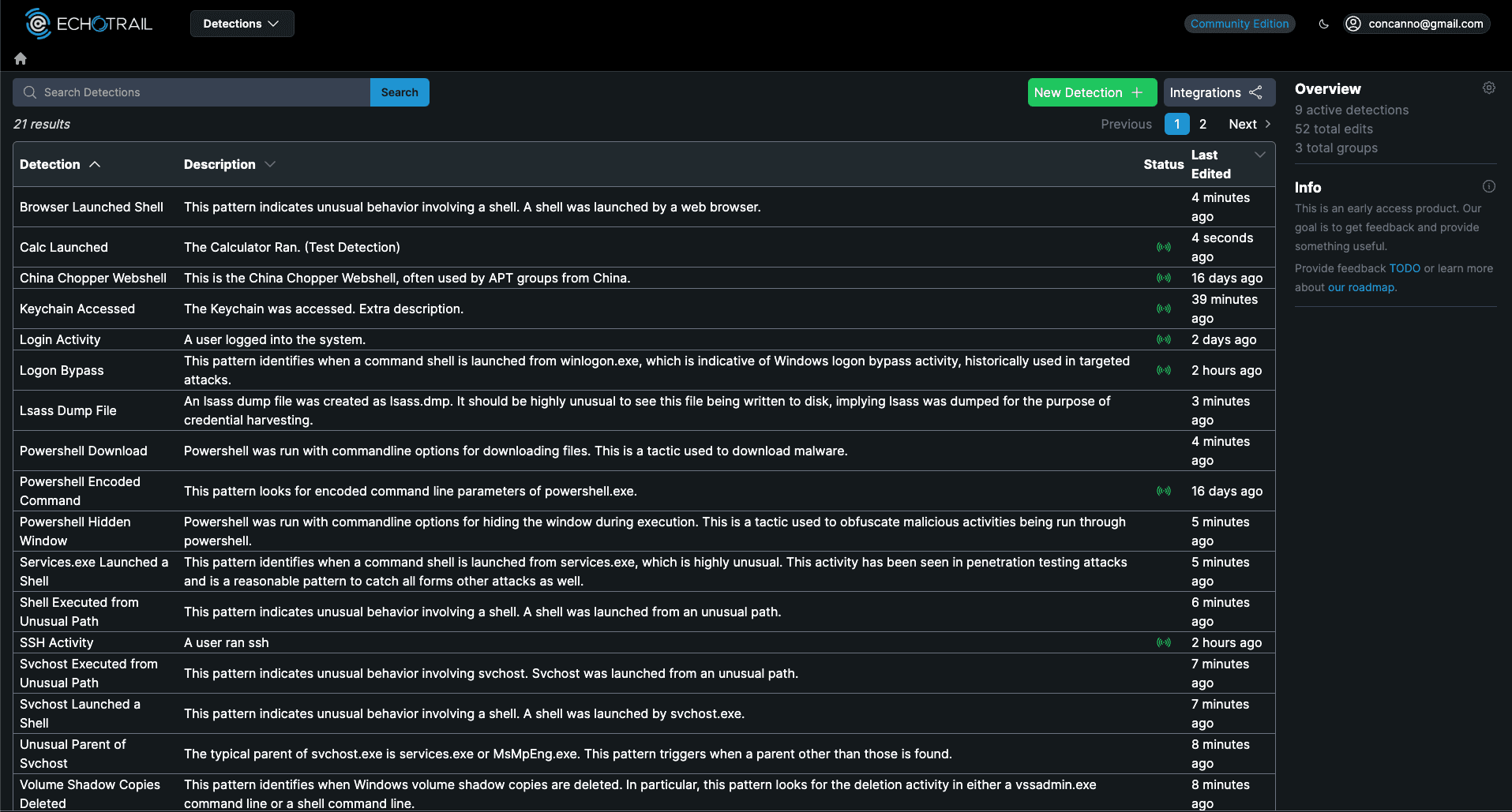Select page 2 in pagination

tap(1202, 124)
